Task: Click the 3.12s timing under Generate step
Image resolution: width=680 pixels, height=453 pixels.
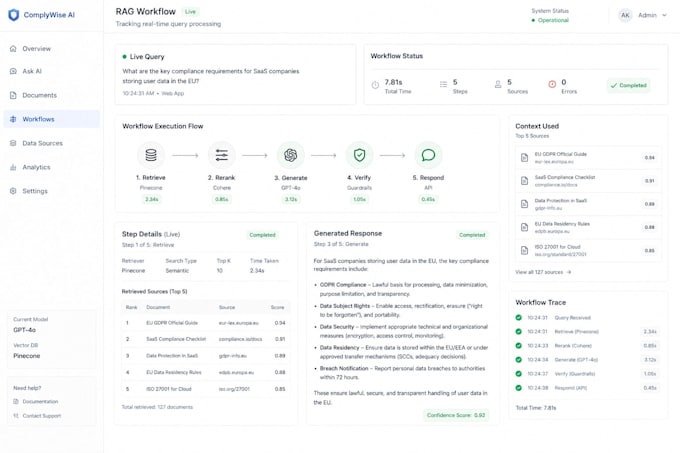Action: click(x=291, y=199)
